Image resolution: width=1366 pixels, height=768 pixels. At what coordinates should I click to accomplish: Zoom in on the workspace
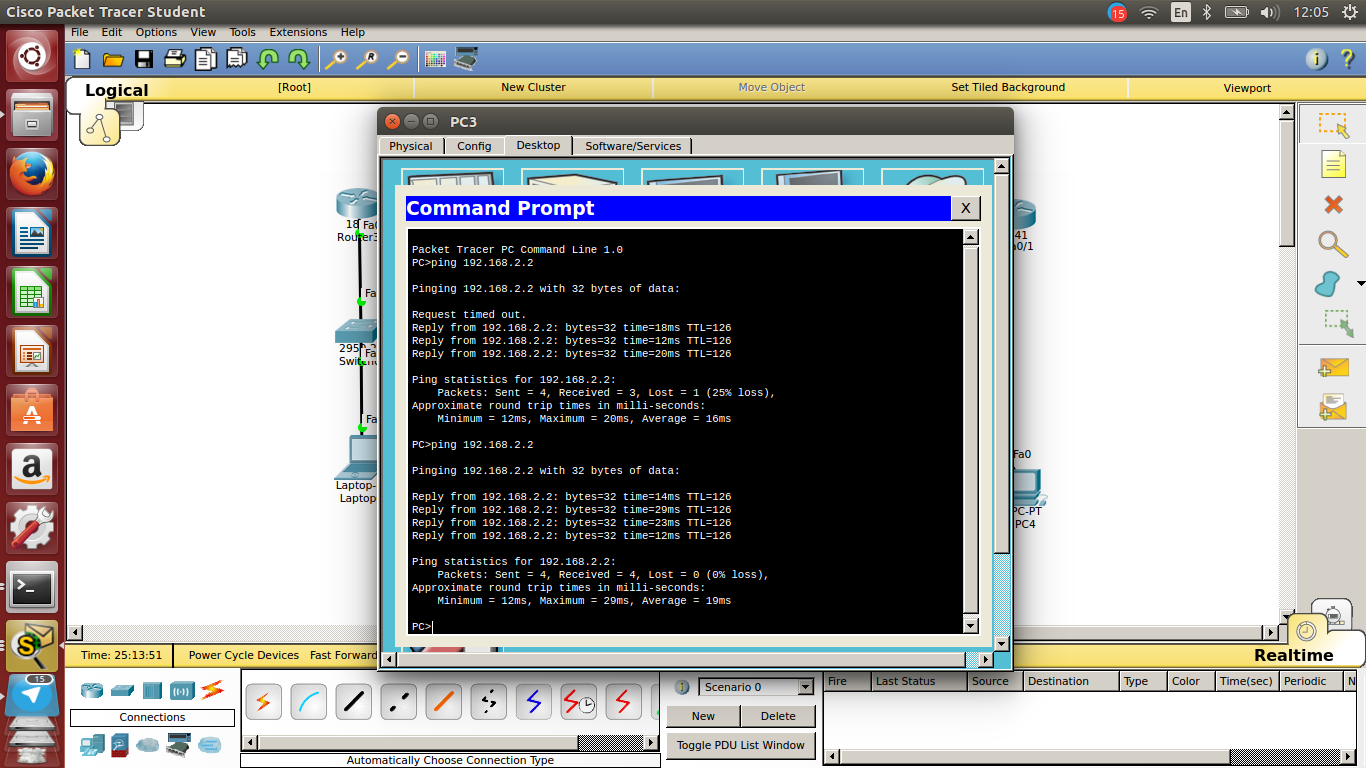pyautogui.click(x=336, y=59)
